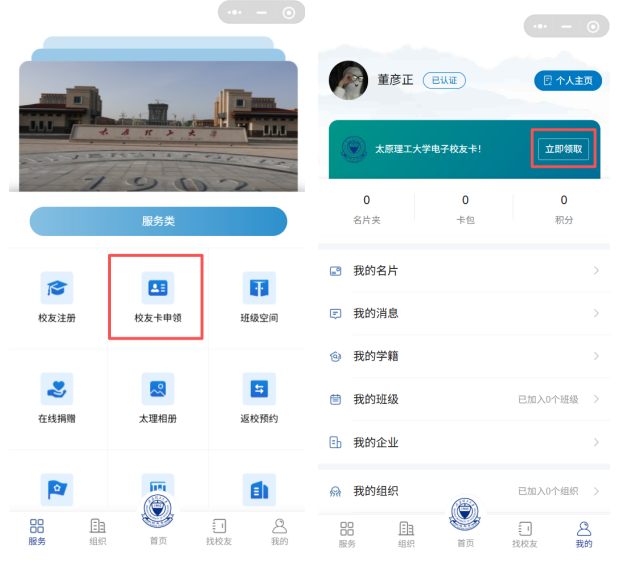Viewport: 621px width, 567px height.
Task: Open 太理相册 photo album icon
Action: tap(157, 389)
